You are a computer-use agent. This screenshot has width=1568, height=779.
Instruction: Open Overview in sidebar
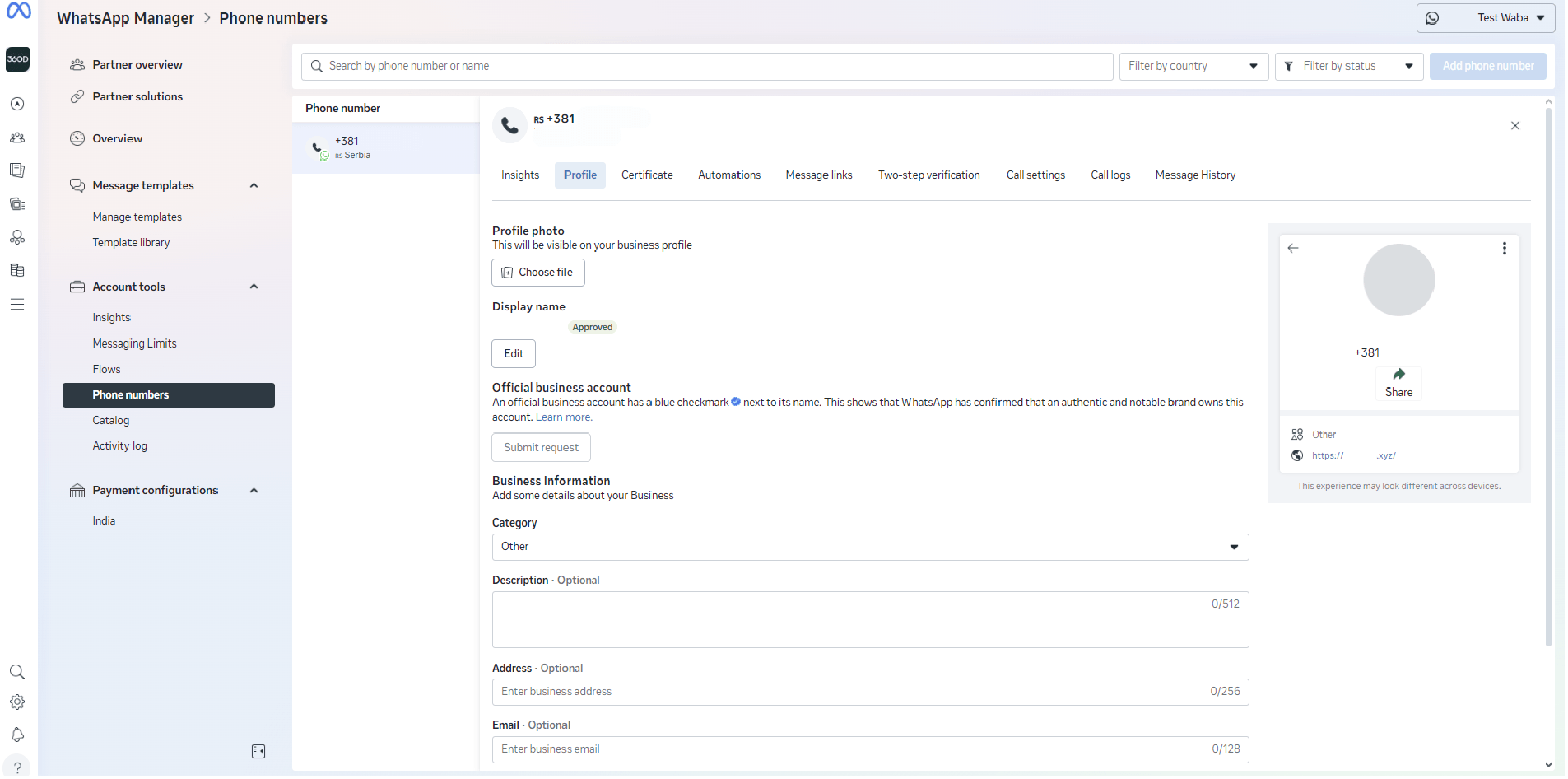[x=117, y=138]
